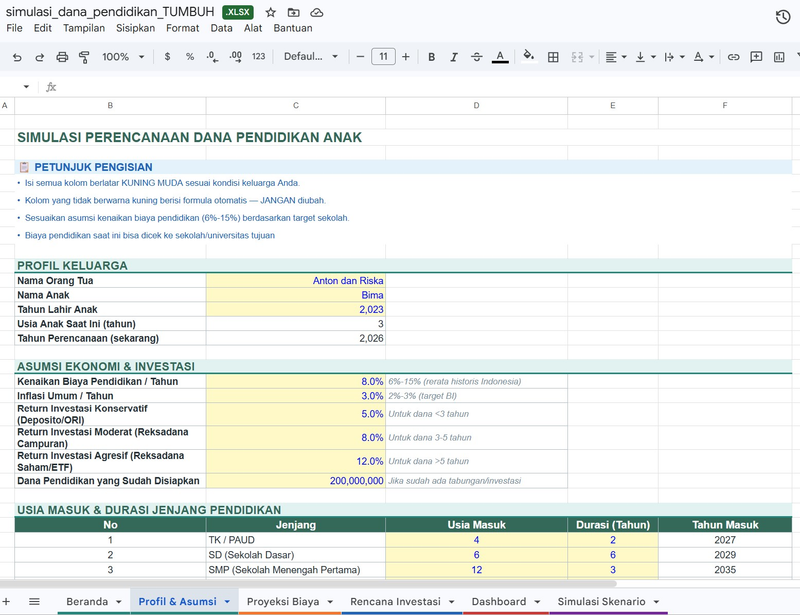Select column C header
The height and width of the screenshot is (615, 800).
296,106
